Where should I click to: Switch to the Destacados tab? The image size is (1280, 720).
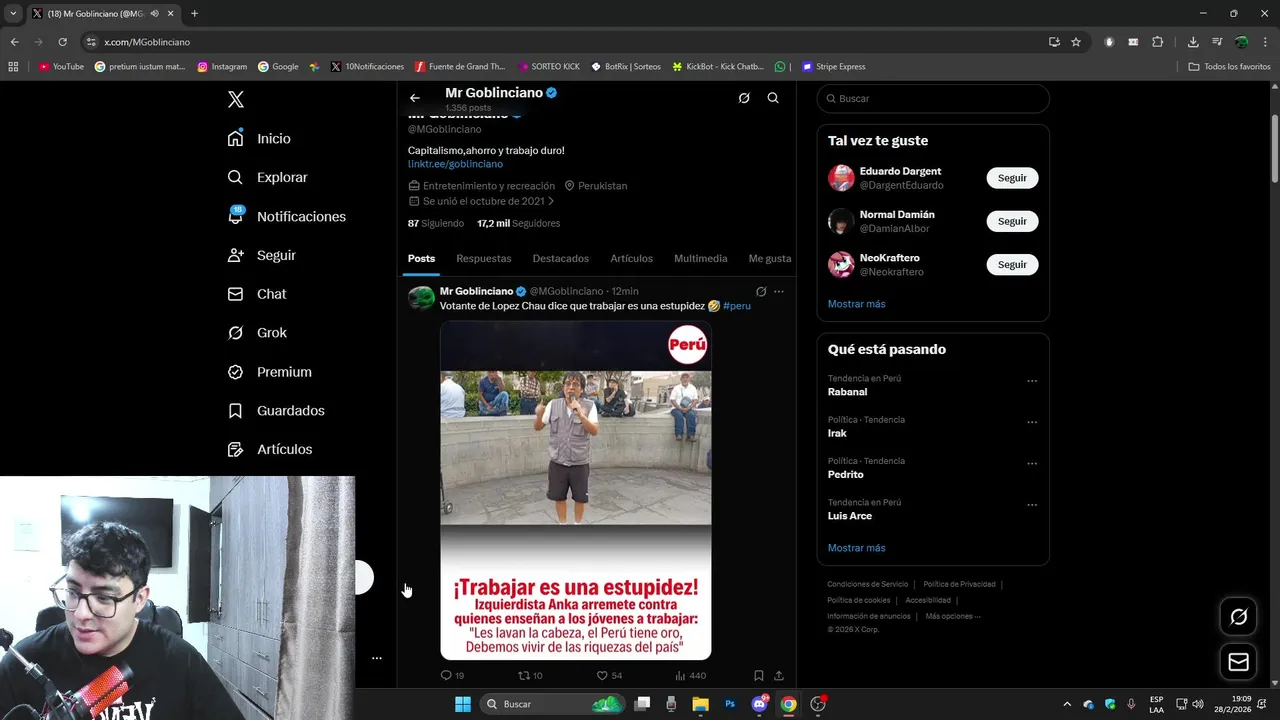pos(561,258)
